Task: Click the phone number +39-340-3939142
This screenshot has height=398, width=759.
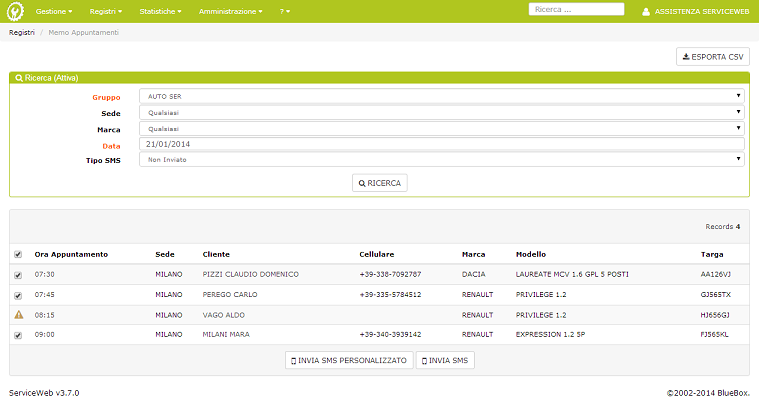Action: click(390, 334)
